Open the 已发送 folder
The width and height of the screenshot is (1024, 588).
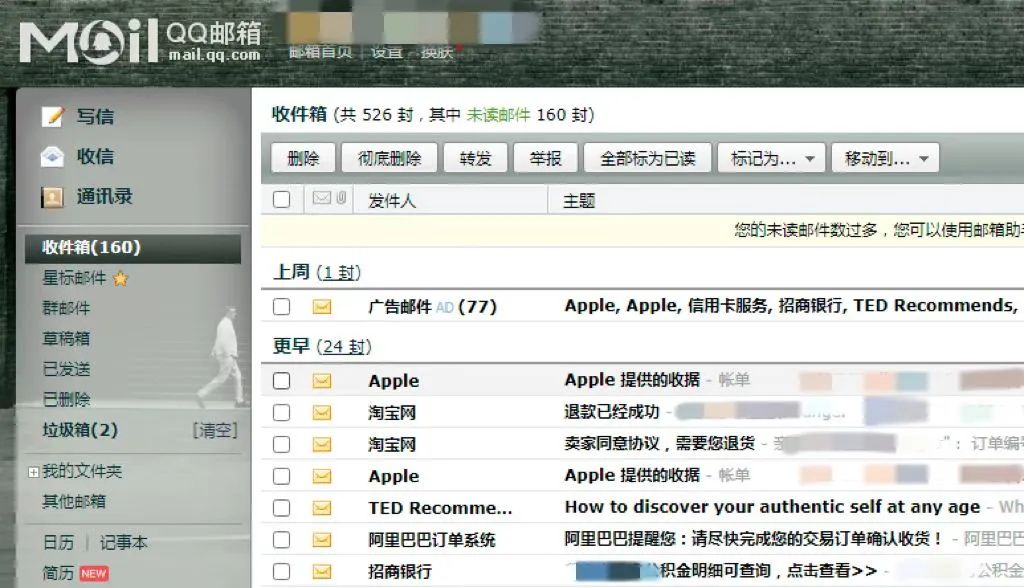(67, 369)
